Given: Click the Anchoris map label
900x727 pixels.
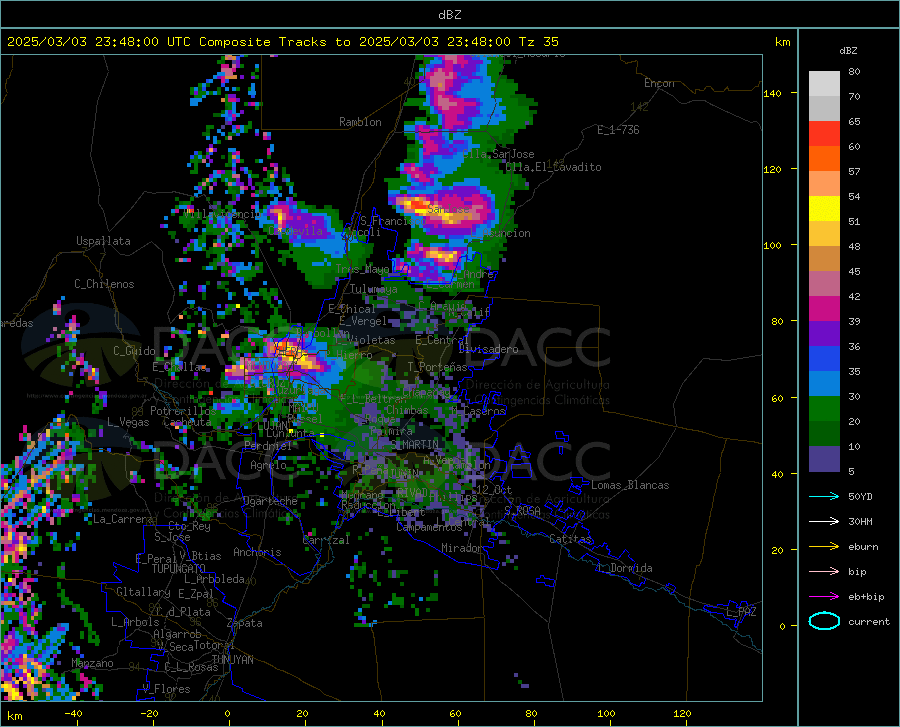Looking at the screenshot, I should 257,552.
